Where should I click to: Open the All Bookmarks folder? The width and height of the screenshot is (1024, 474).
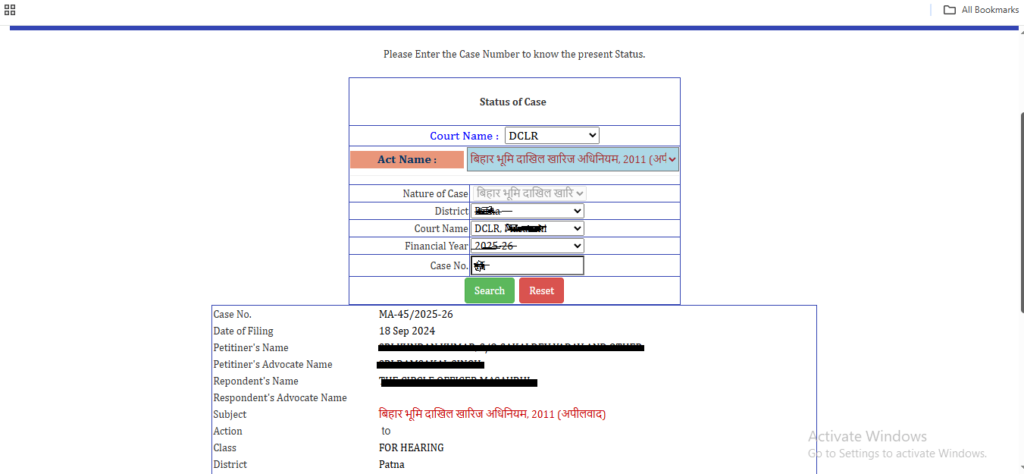[980, 10]
